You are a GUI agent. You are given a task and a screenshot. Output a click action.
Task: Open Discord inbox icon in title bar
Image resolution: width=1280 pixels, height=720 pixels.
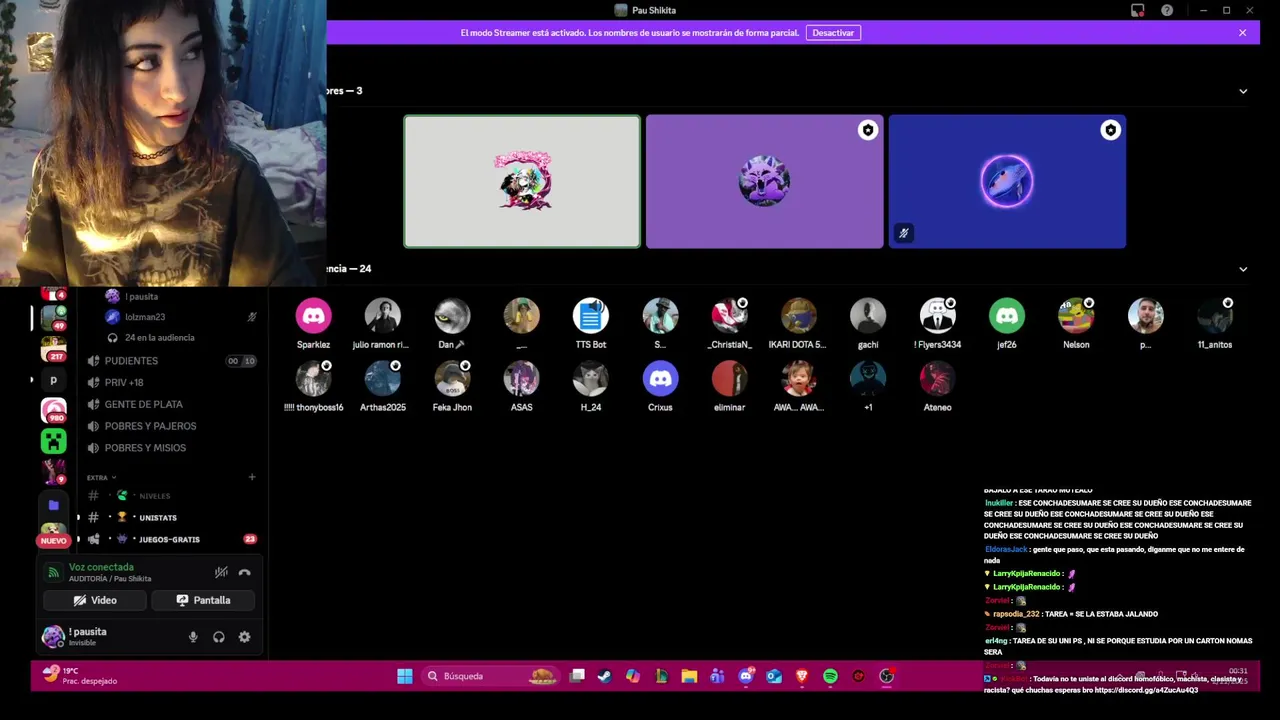point(1138,10)
